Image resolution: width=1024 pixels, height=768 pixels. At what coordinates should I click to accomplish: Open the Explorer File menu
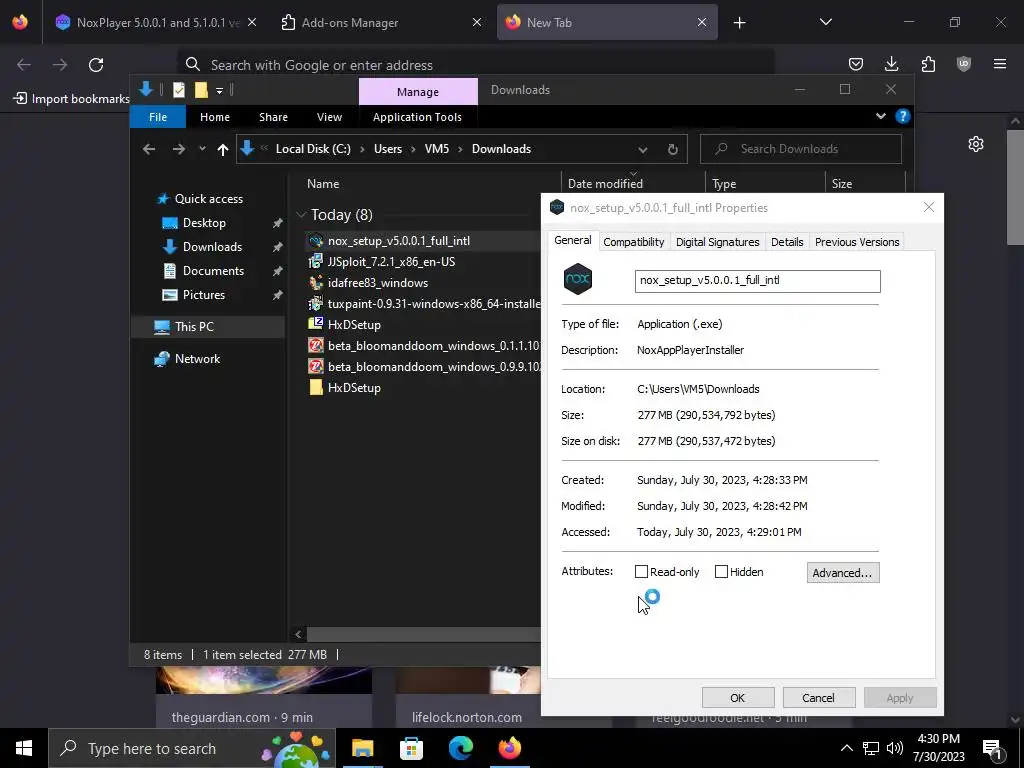click(158, 117)
